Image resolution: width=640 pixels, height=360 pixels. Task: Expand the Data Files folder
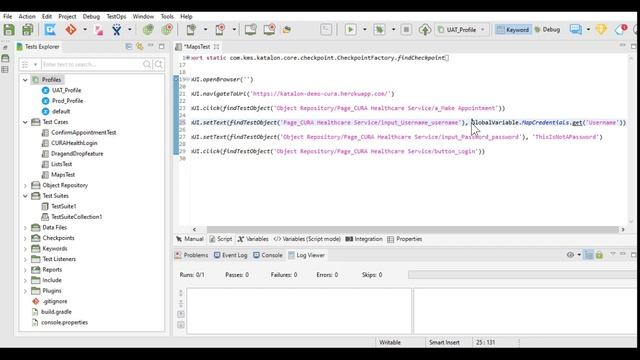[25, 227]
